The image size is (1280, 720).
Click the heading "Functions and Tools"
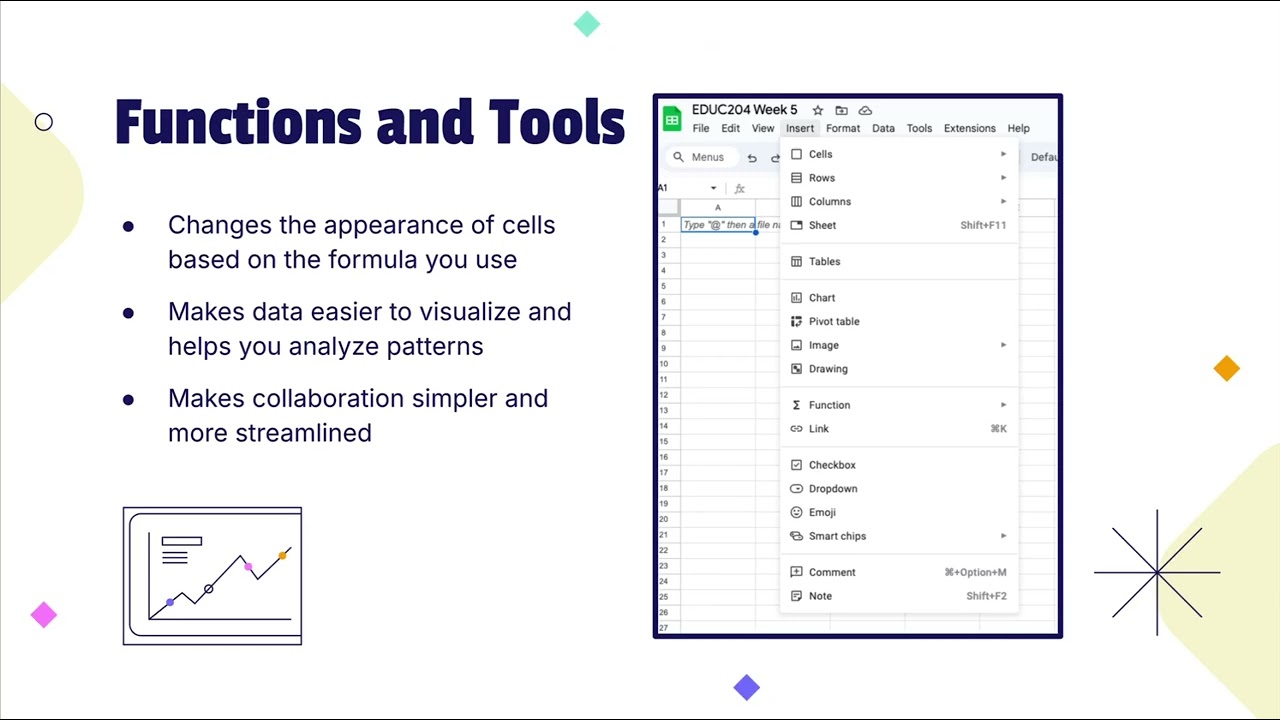(370, 122)
